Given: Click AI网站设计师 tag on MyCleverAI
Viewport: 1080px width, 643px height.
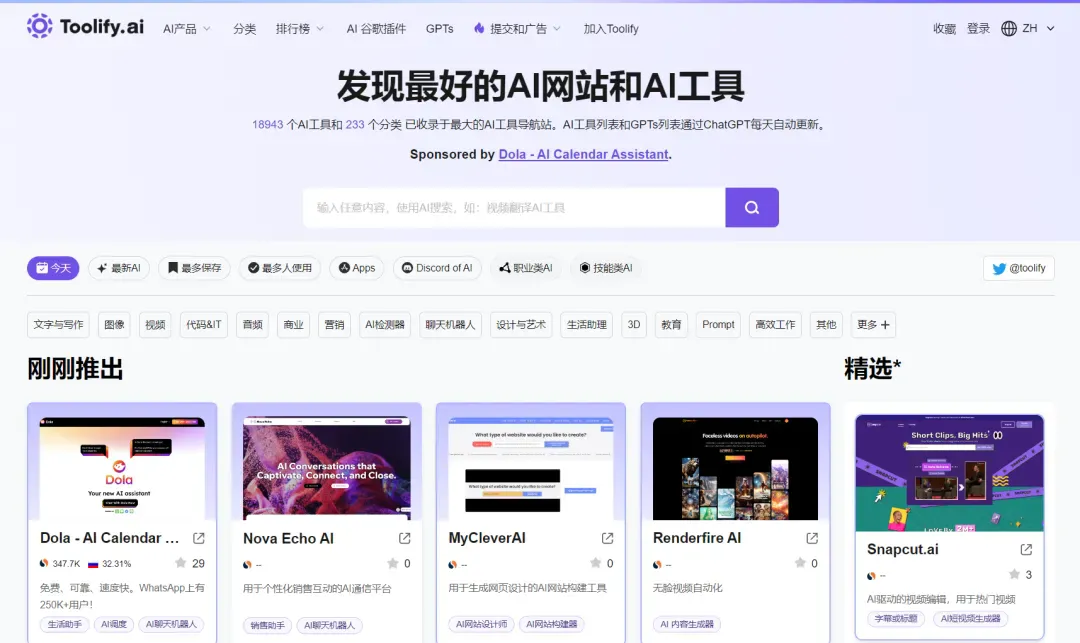Looking at the screenshot, I should [x=481, y=624].
